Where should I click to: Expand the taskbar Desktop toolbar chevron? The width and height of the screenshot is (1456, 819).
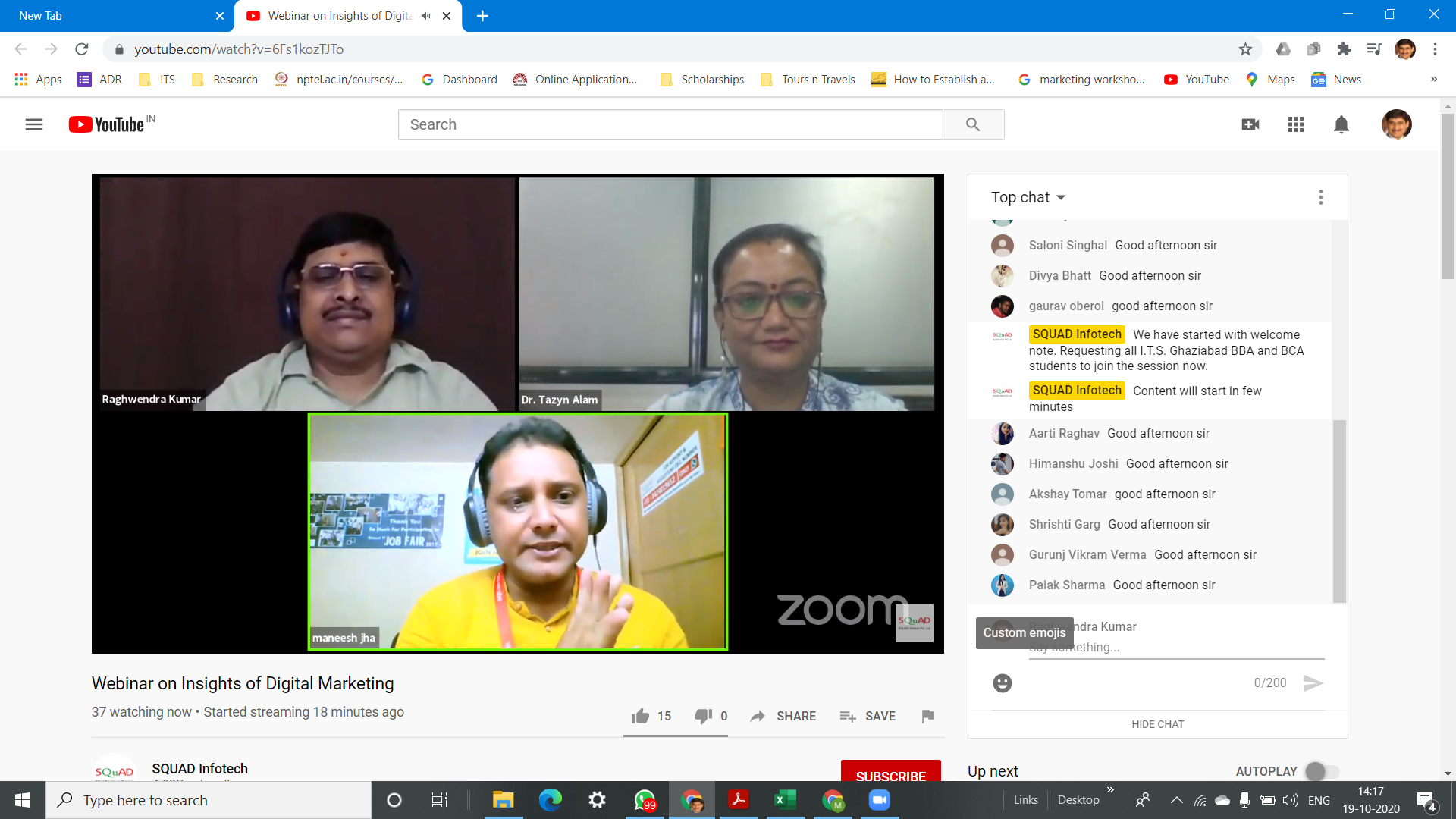pos(1110,790)
